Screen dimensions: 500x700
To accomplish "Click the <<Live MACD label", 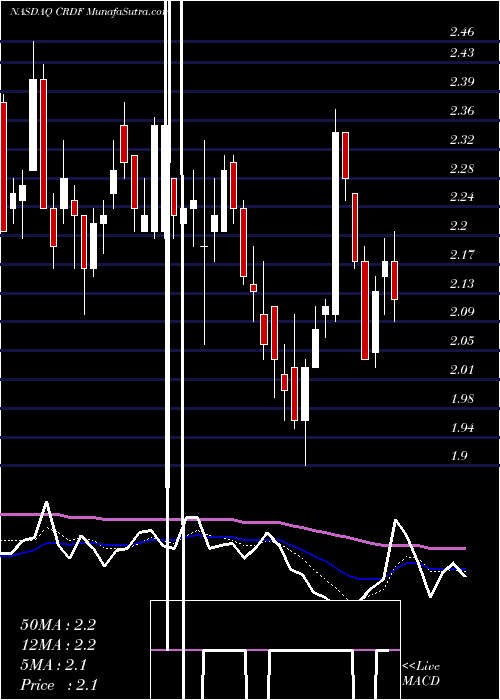I will pyautogui.click(x=421, y=674).
